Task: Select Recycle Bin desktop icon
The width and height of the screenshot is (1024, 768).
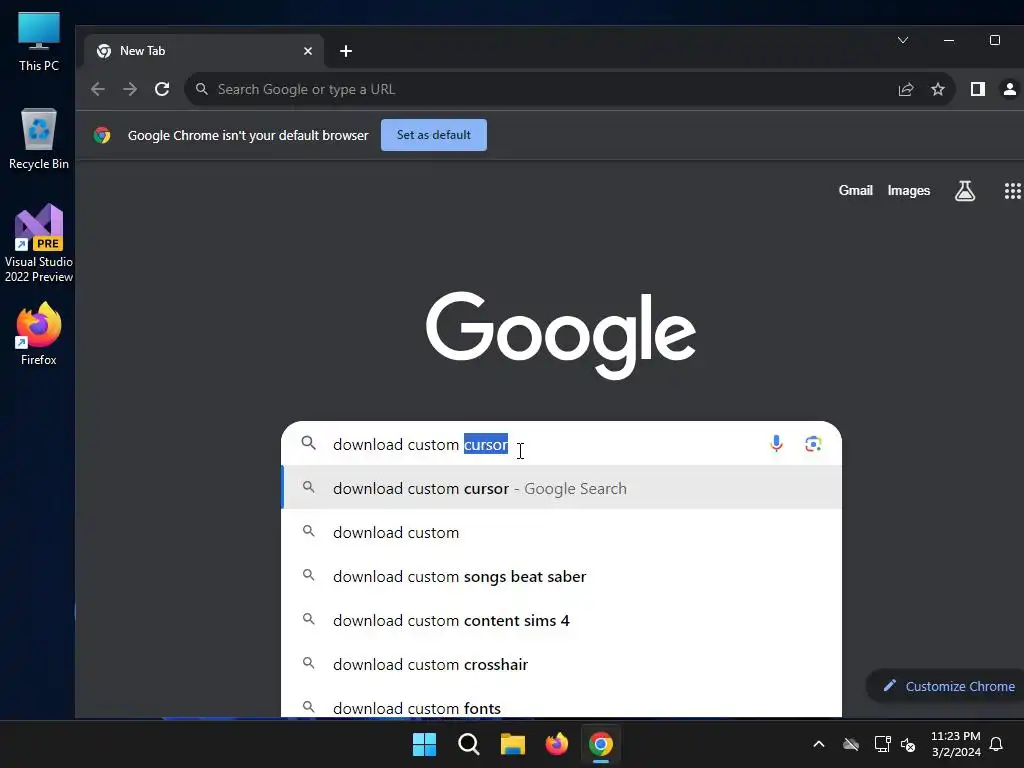Action: coord(39,139)
